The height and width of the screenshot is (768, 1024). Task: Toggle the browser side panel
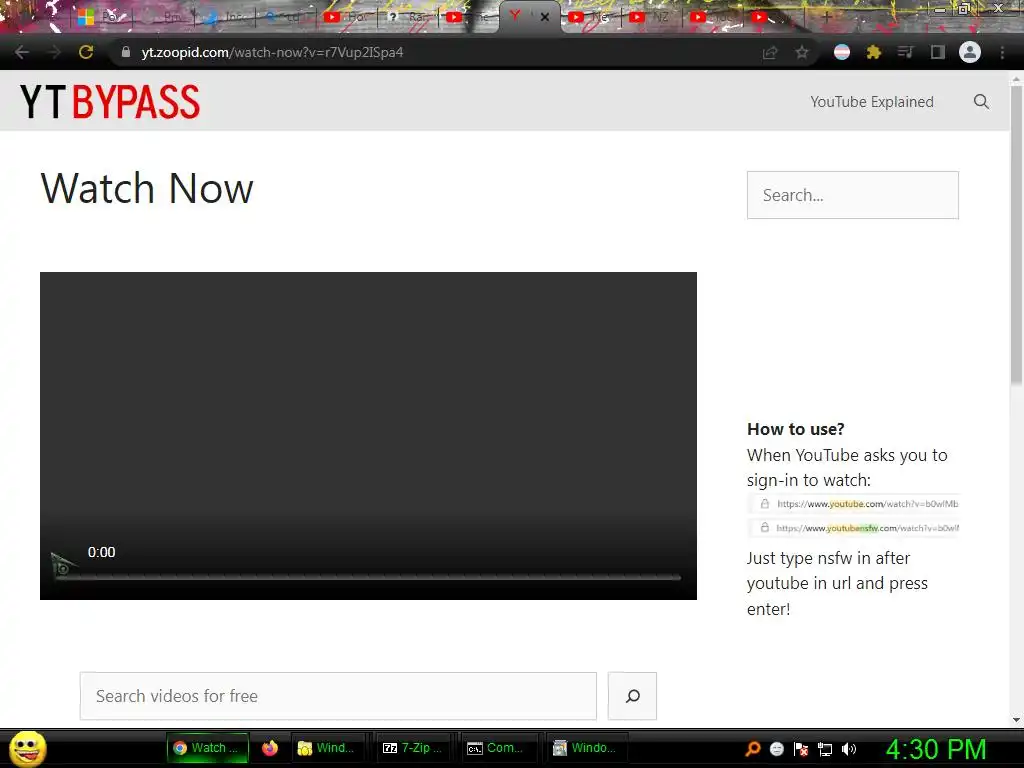pos(938,52)
